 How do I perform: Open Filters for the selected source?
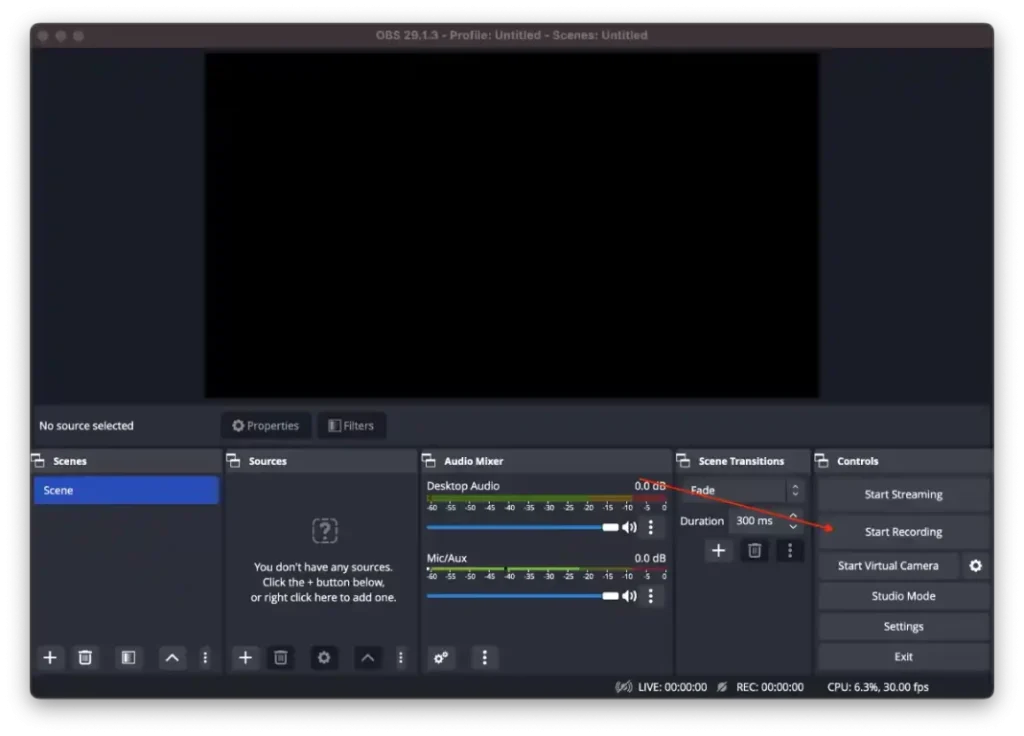point(351,426)
